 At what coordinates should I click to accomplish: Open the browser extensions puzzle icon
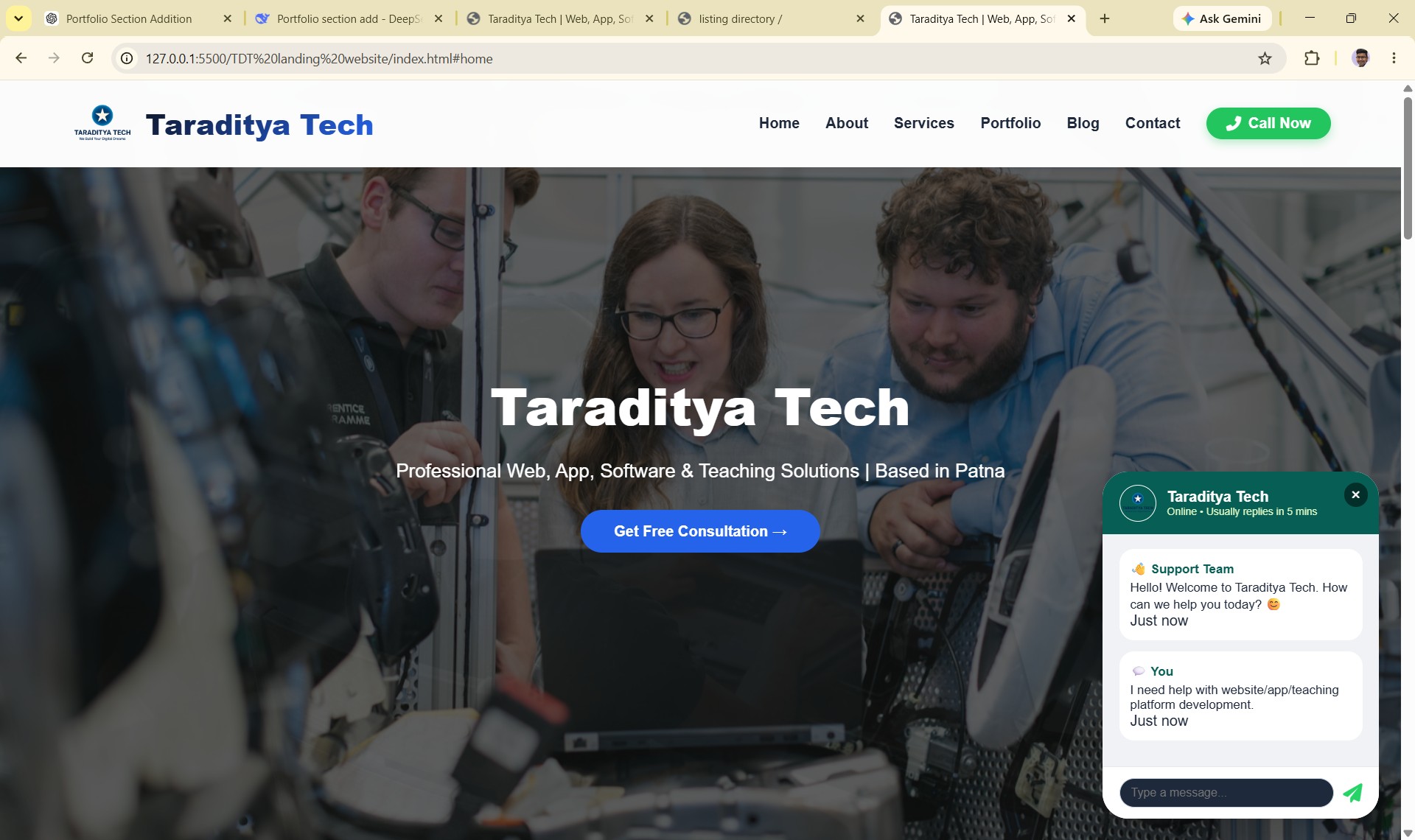(1312, 58)
